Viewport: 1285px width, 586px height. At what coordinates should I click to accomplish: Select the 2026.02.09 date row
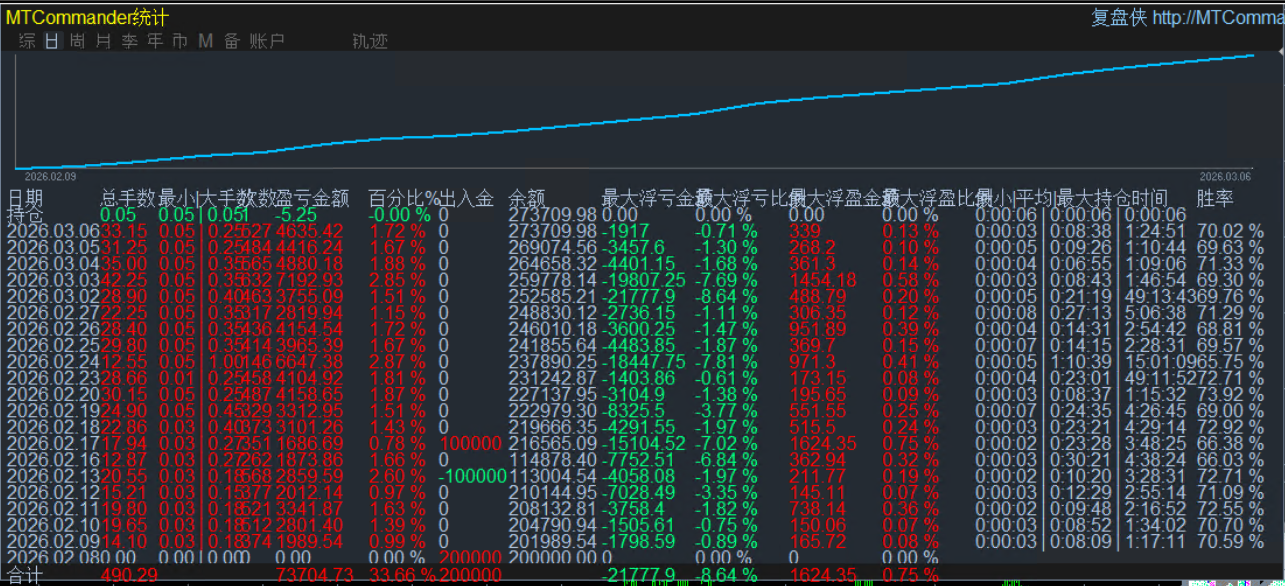(53, 543)
